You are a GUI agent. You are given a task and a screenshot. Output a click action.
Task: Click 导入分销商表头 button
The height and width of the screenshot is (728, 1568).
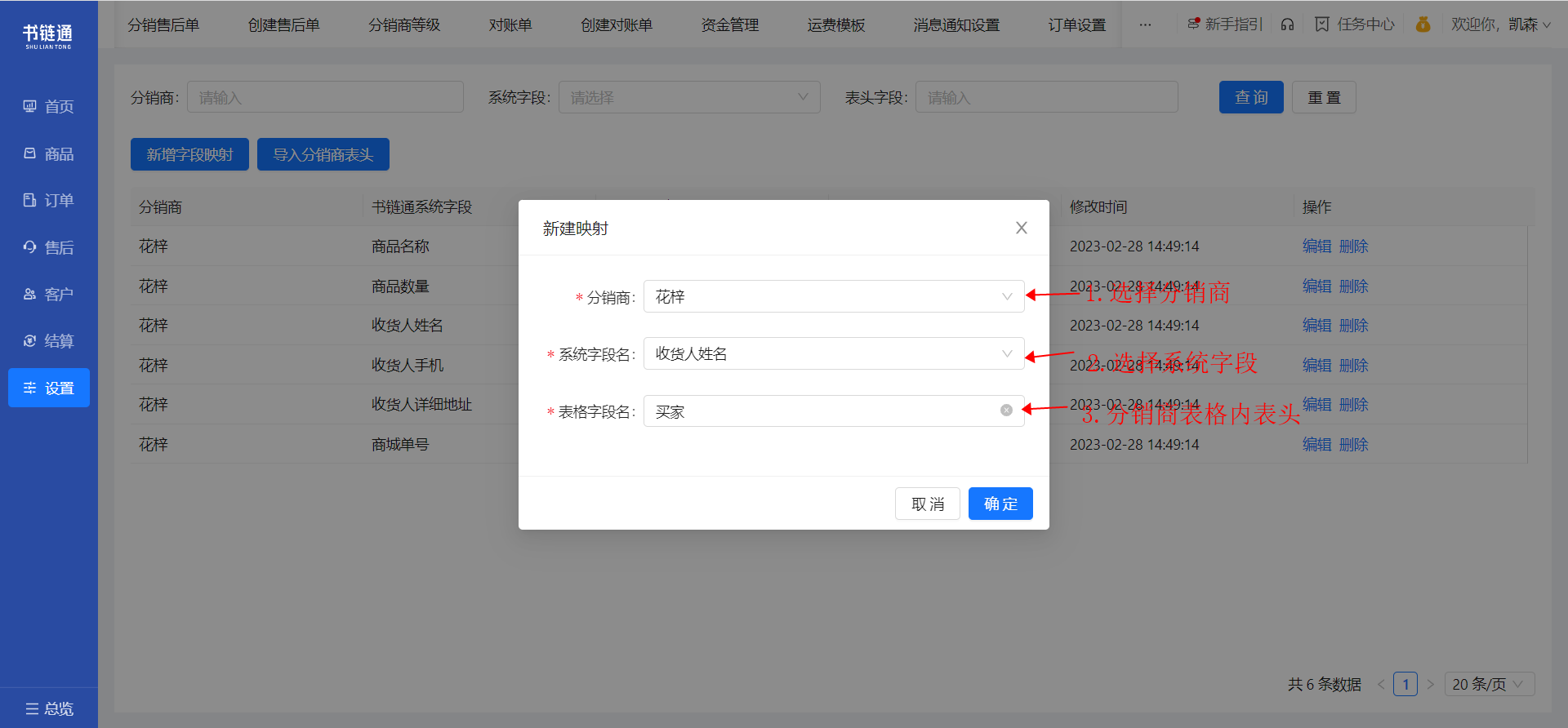(323, 154)
